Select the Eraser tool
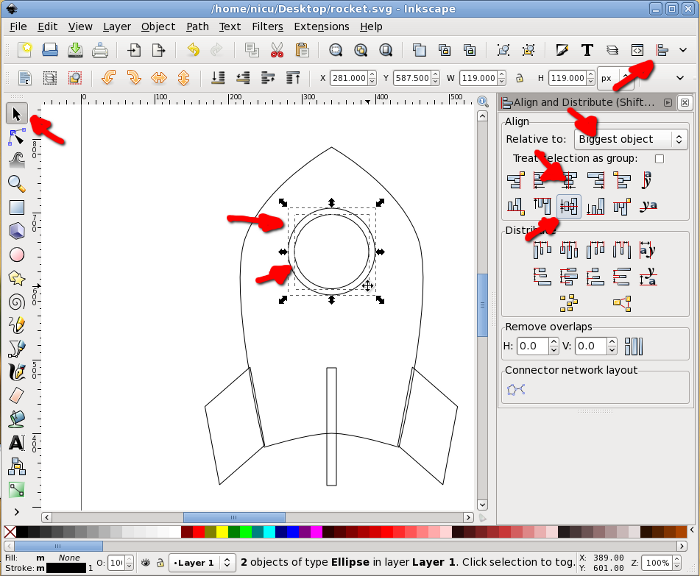The height and width of the screenshot is (576, 700). (x=17, y=396)
